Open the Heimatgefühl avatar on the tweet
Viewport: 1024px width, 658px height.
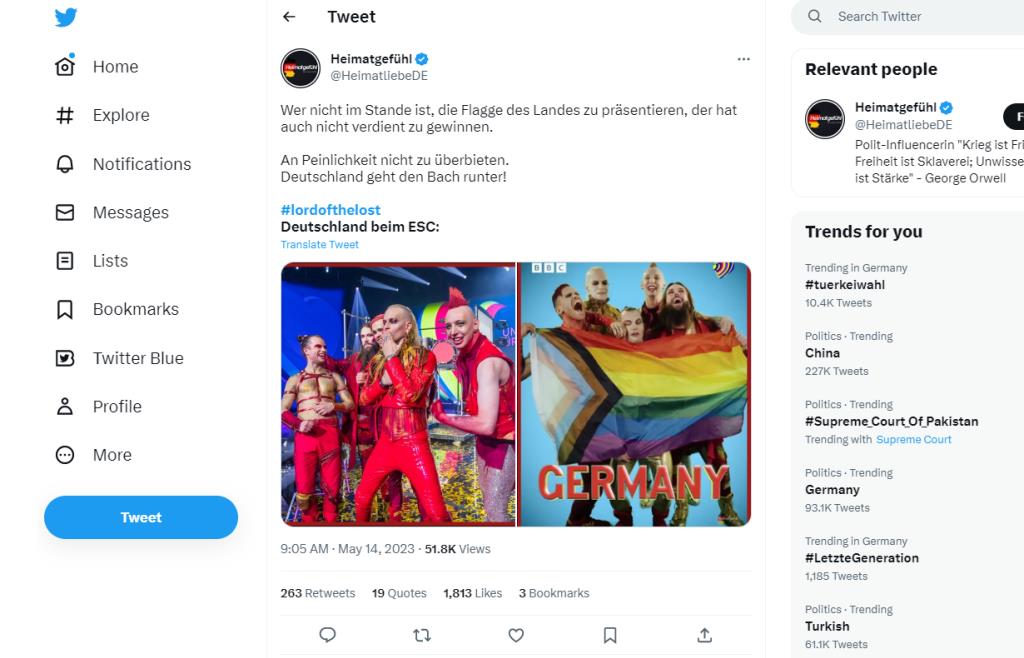click(x=300, y=67)
